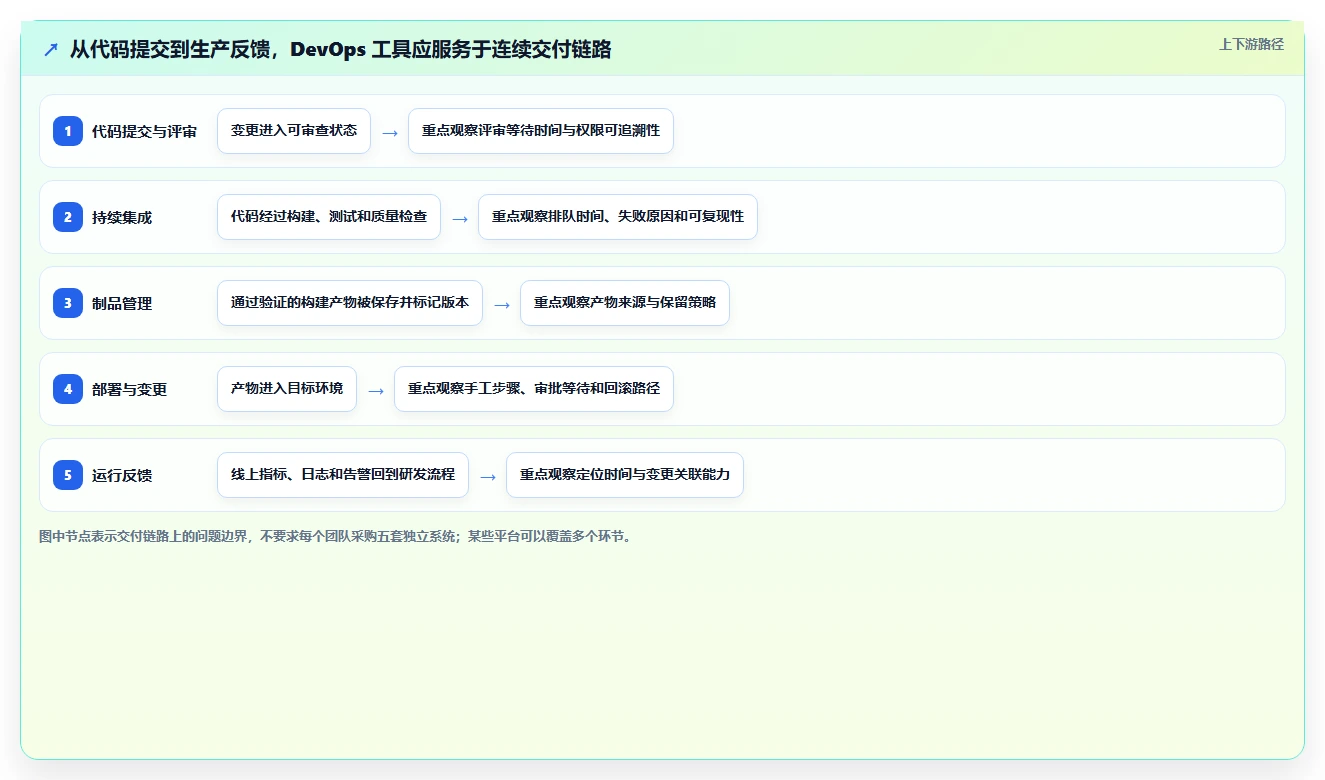
Task: Select the 通过验证的构建产物被保存并标记版本 box
Action: tap(350, 303)
